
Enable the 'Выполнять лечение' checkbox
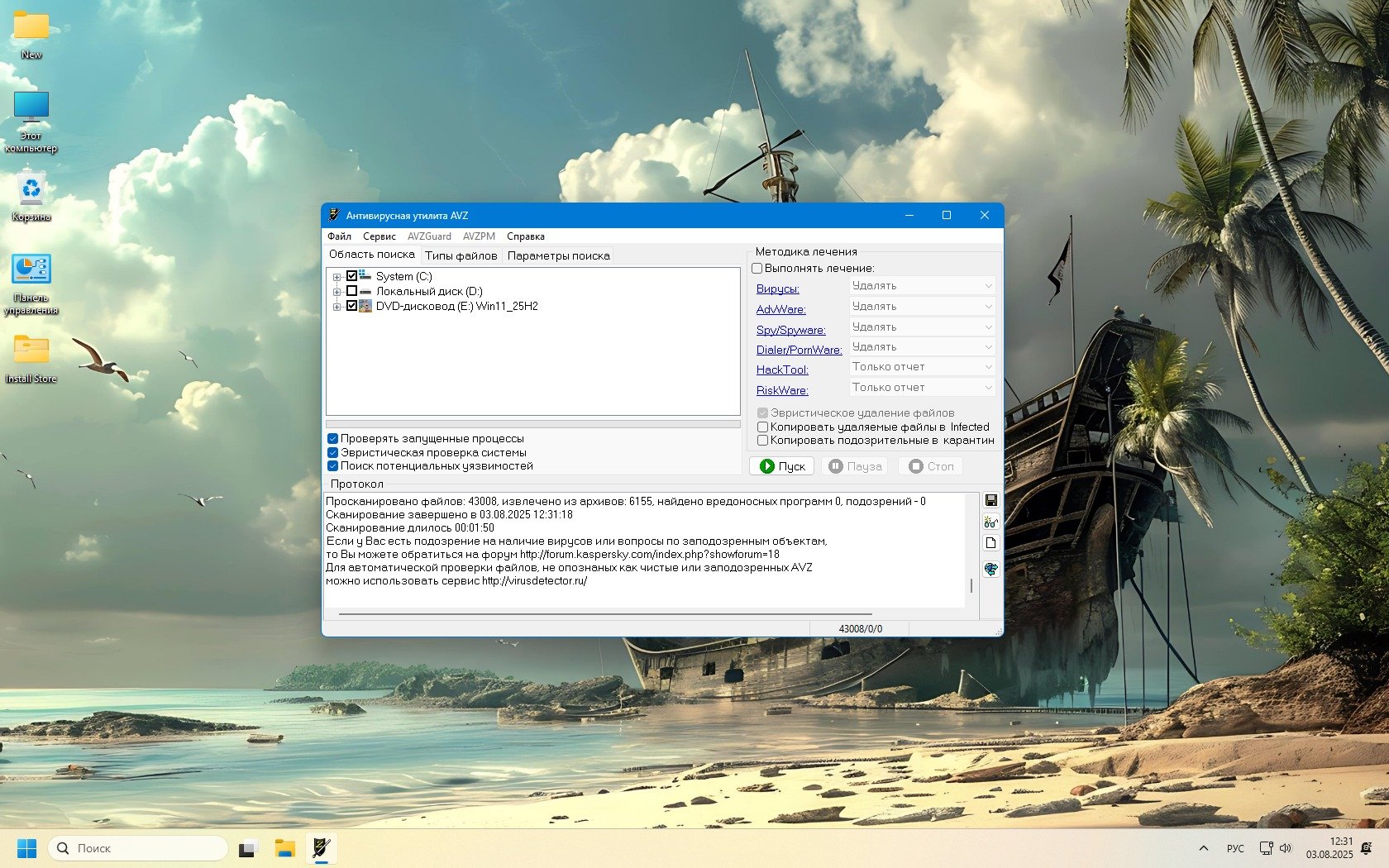757,269
